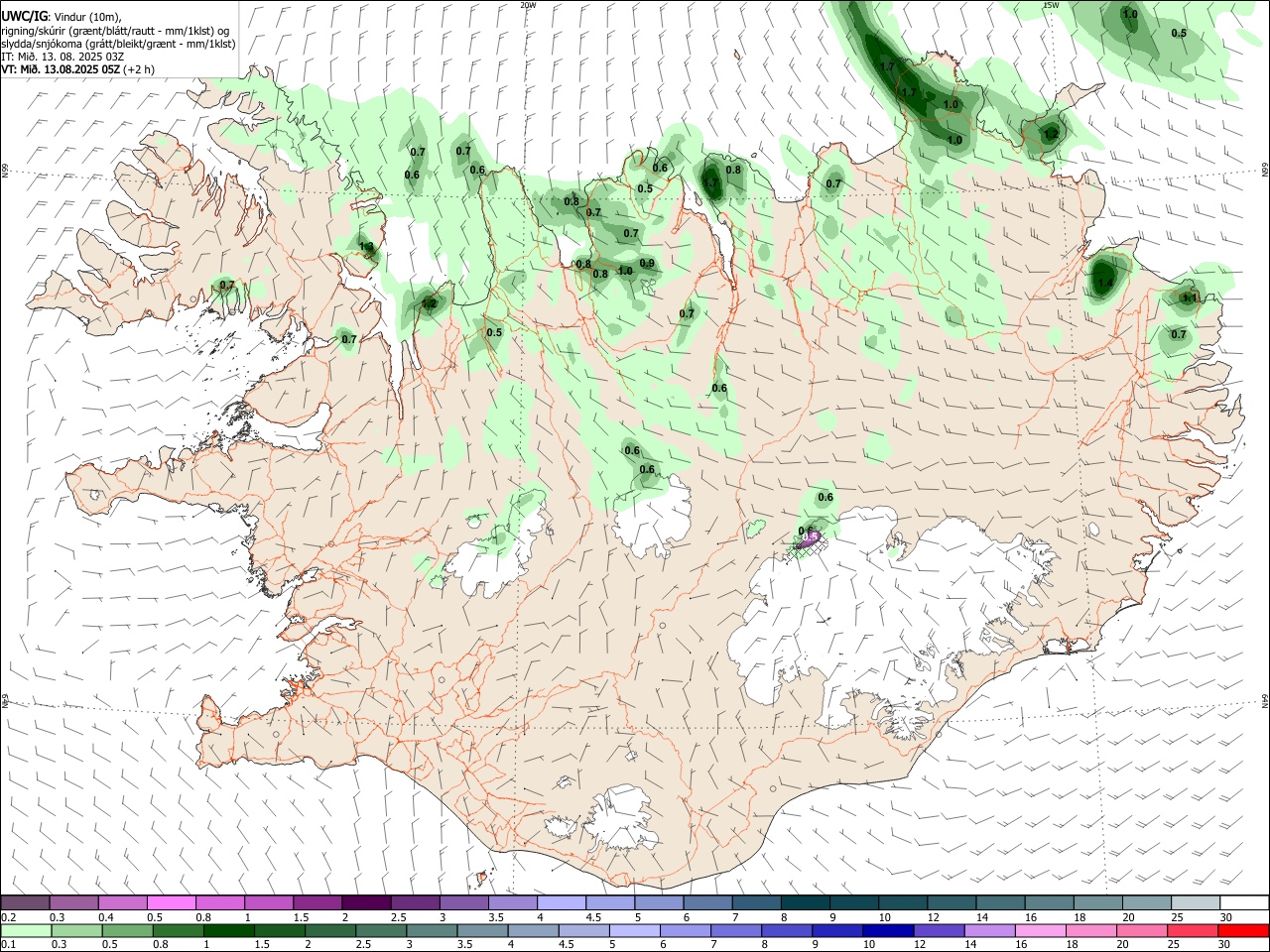Click the 1.3 precipitation value on the map
Viewport: 1270px width, 952px height.
tap(366, 247)
